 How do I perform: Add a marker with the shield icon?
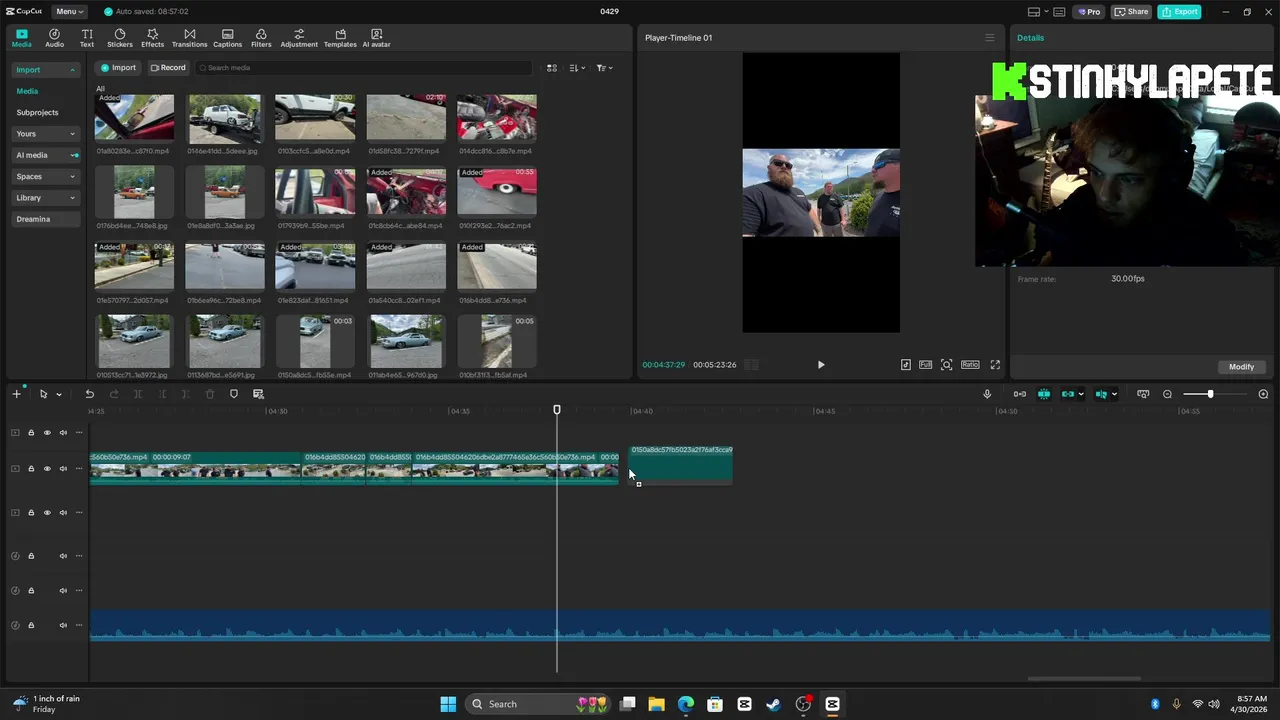click(x=234, y=394)
